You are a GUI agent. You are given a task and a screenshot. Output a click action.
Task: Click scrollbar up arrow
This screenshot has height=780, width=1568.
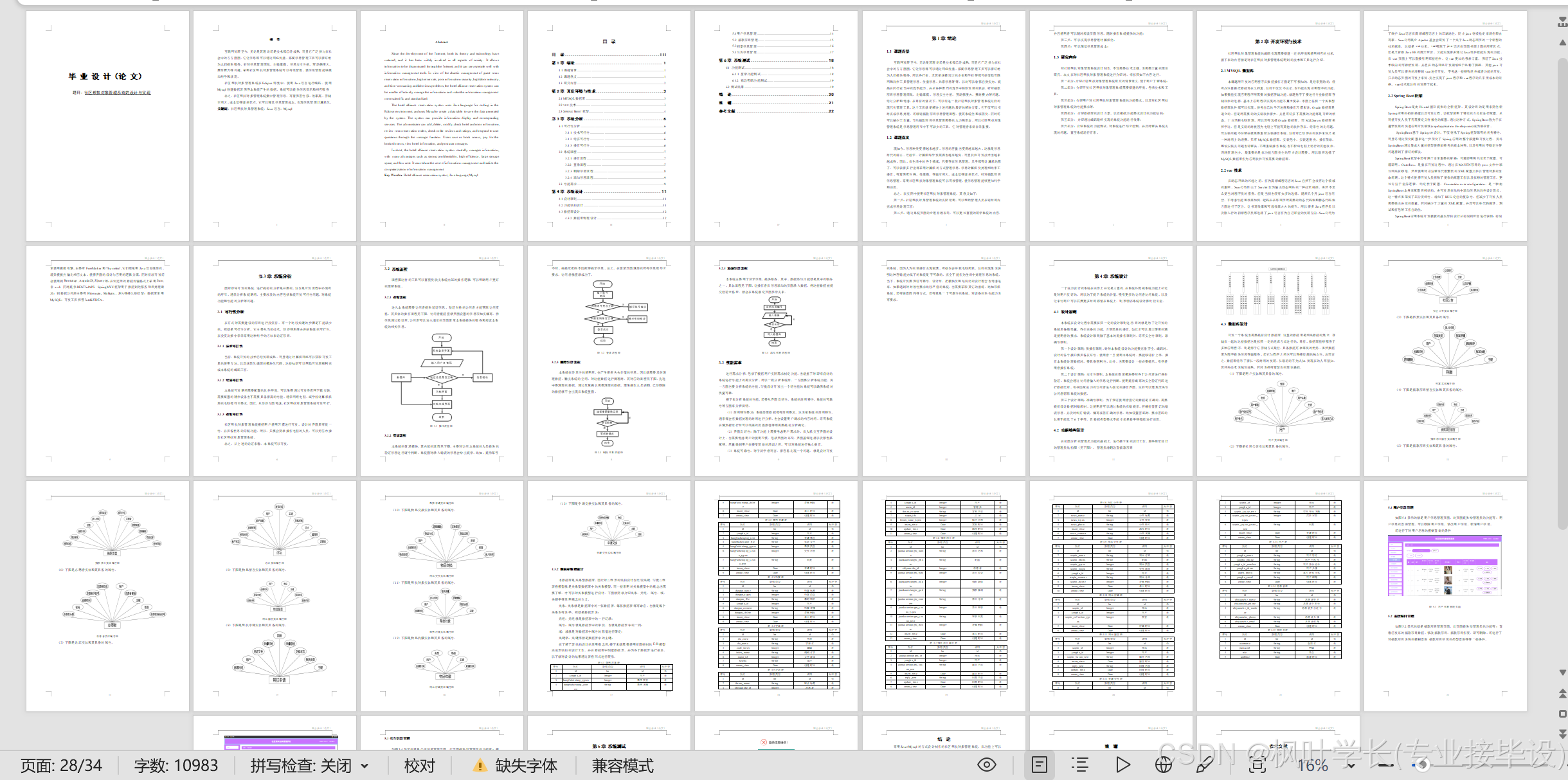pyautogui.click(x=1563, y=42)
